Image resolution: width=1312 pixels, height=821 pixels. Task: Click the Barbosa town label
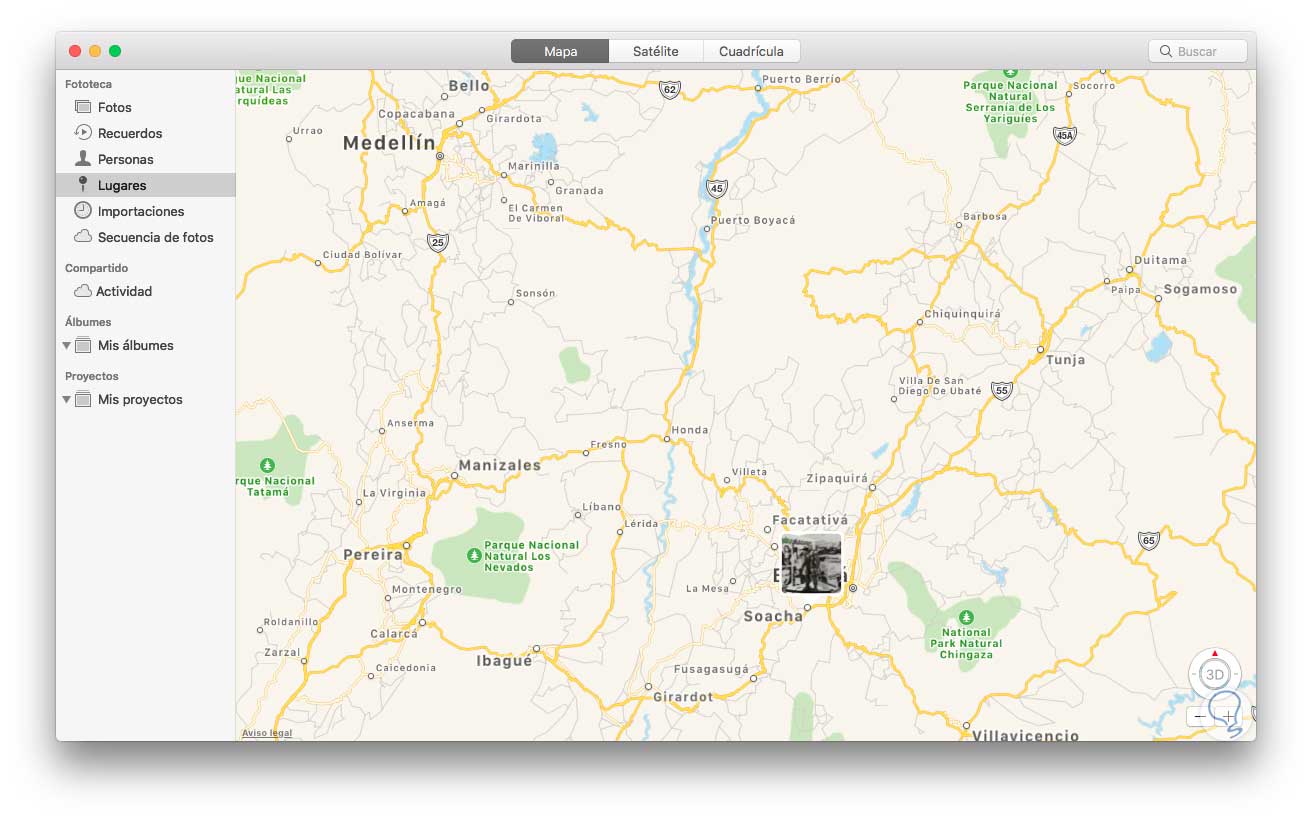click(x=985, y=216)
